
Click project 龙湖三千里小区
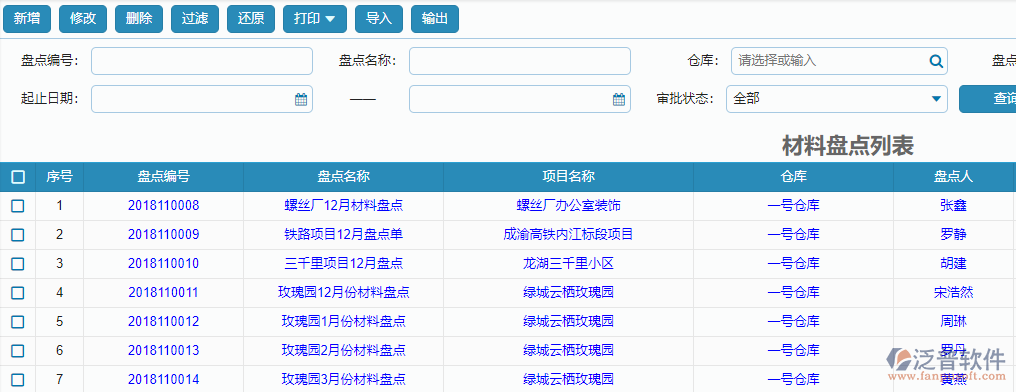click(568, 264)
